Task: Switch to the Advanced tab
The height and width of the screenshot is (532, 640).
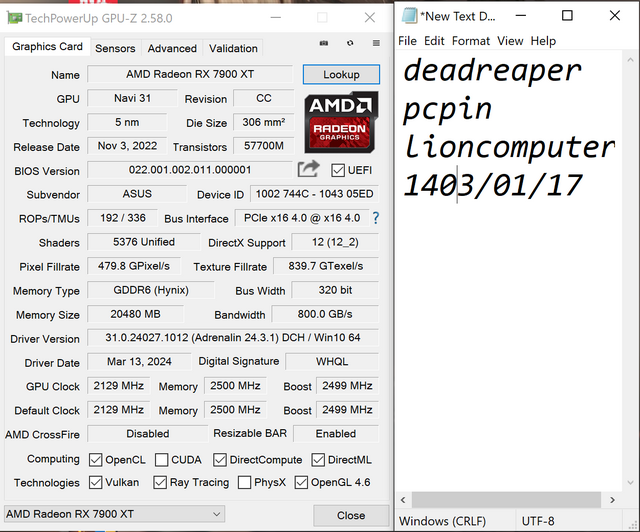Action: point(172,48)
